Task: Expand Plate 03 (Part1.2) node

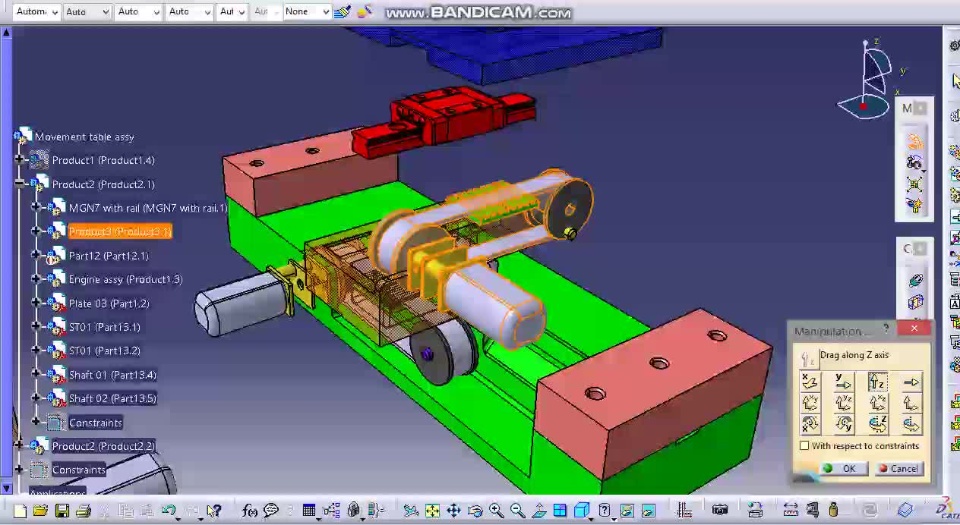Action: [x=36, y=303]
